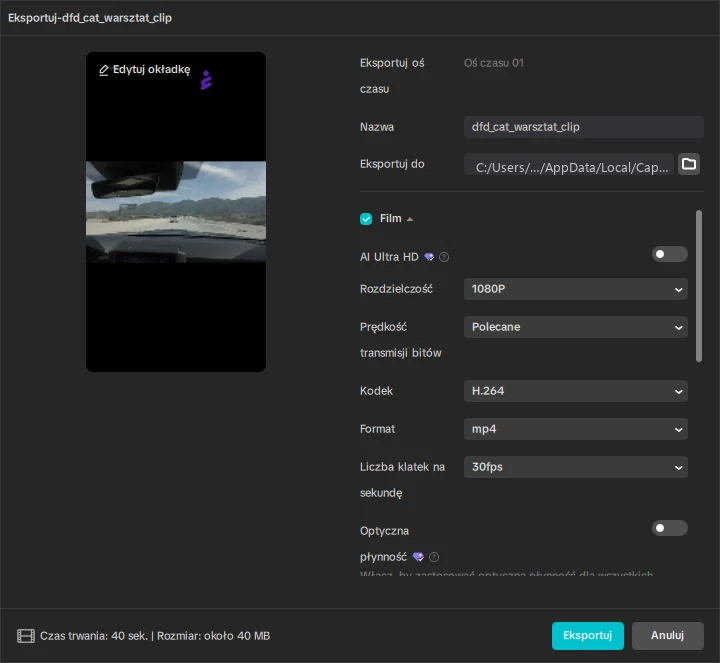Click the Format label
This screenshot has width=720, height=663.
[377, 429]
